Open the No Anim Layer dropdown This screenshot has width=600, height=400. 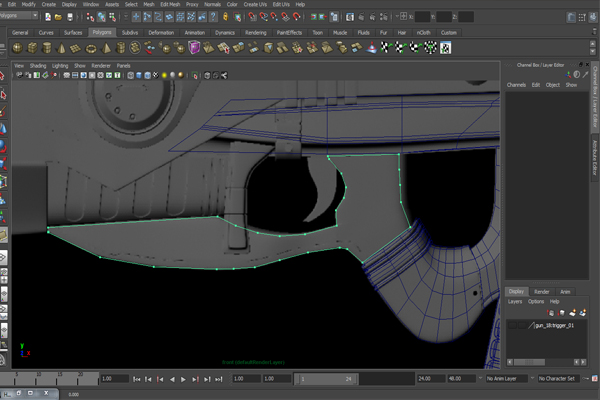(x=507, y=379)
